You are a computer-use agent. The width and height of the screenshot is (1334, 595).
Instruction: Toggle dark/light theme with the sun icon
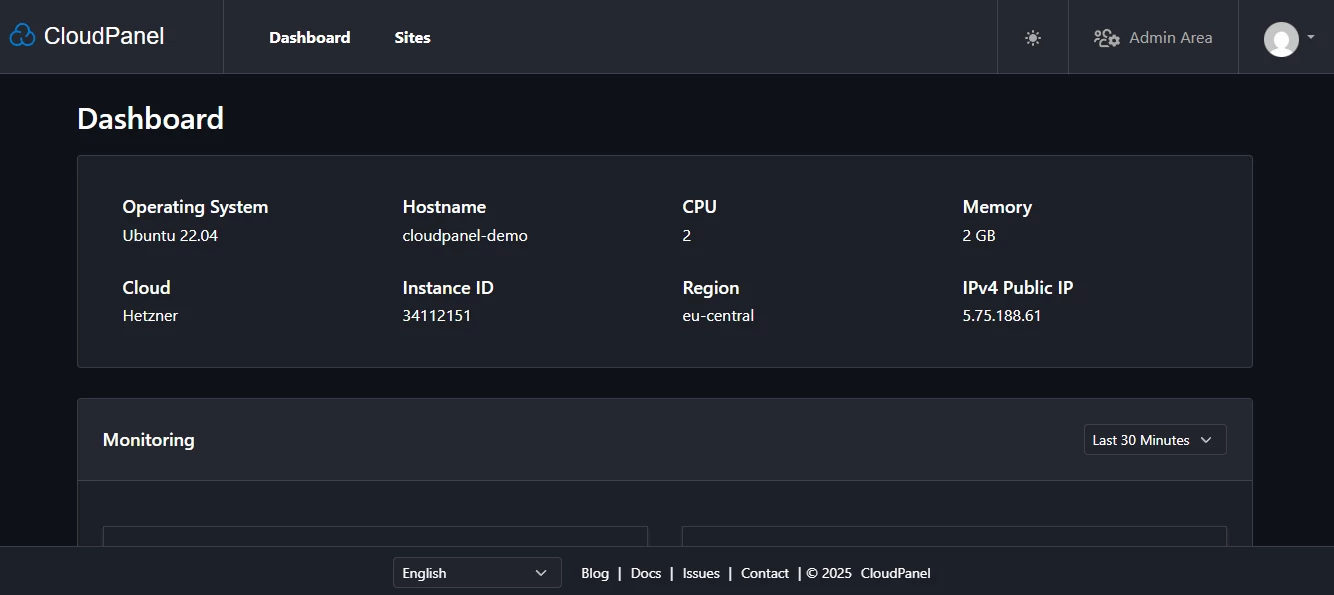(1032, 38)
